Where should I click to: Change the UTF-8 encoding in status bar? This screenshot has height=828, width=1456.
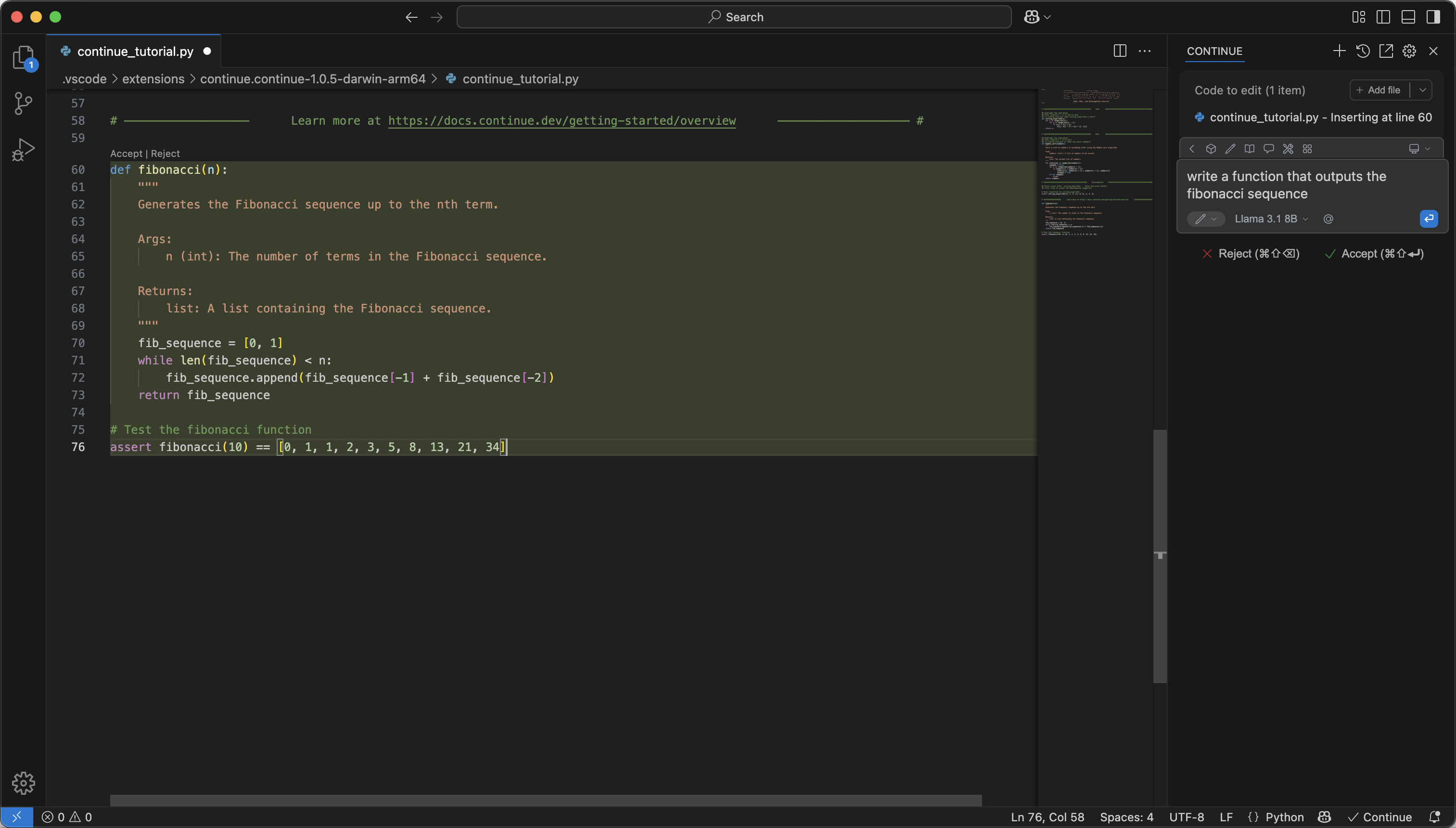[x=1186, y=817]
